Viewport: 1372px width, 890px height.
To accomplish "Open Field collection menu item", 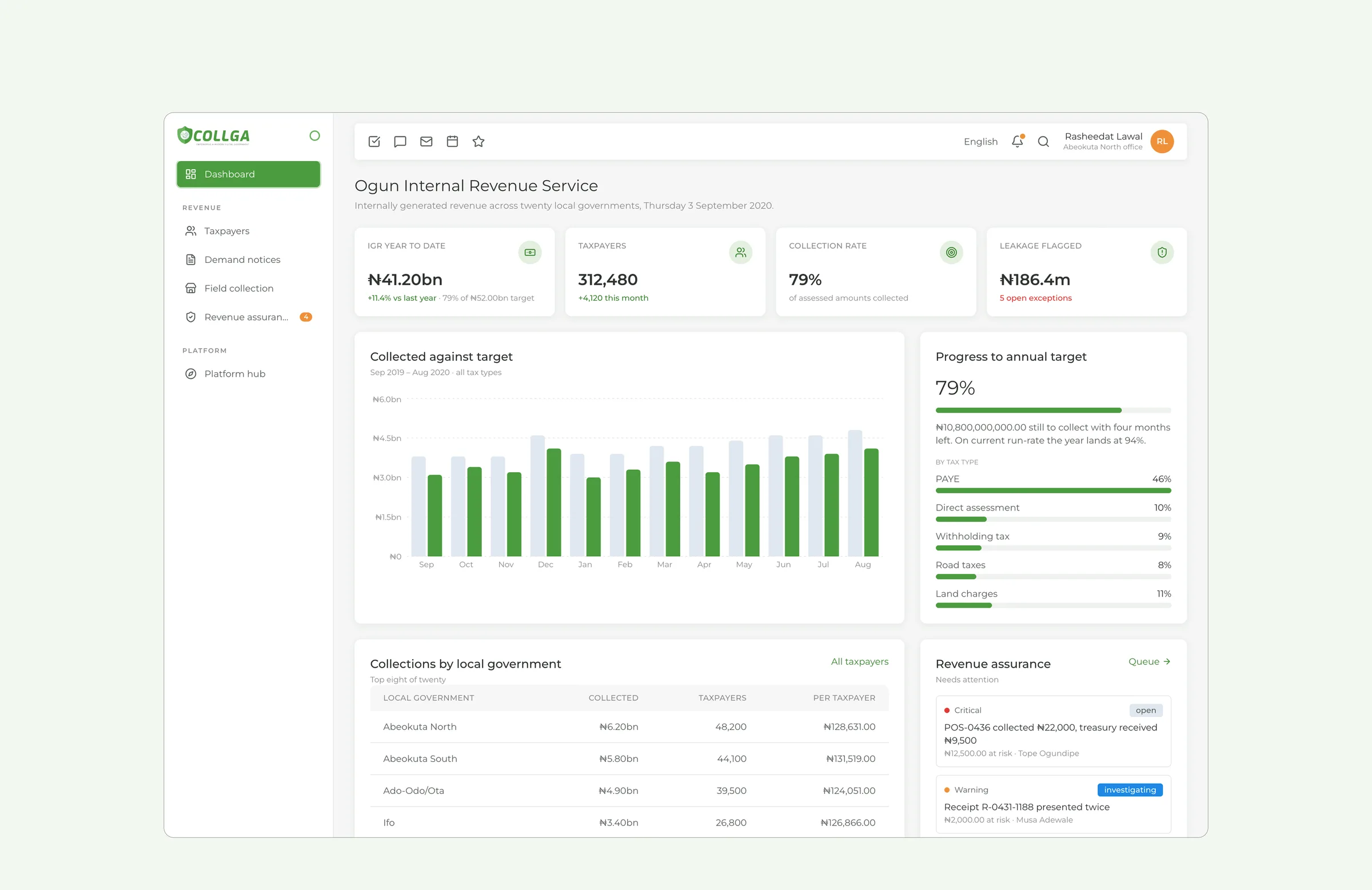I will [249, 288].
